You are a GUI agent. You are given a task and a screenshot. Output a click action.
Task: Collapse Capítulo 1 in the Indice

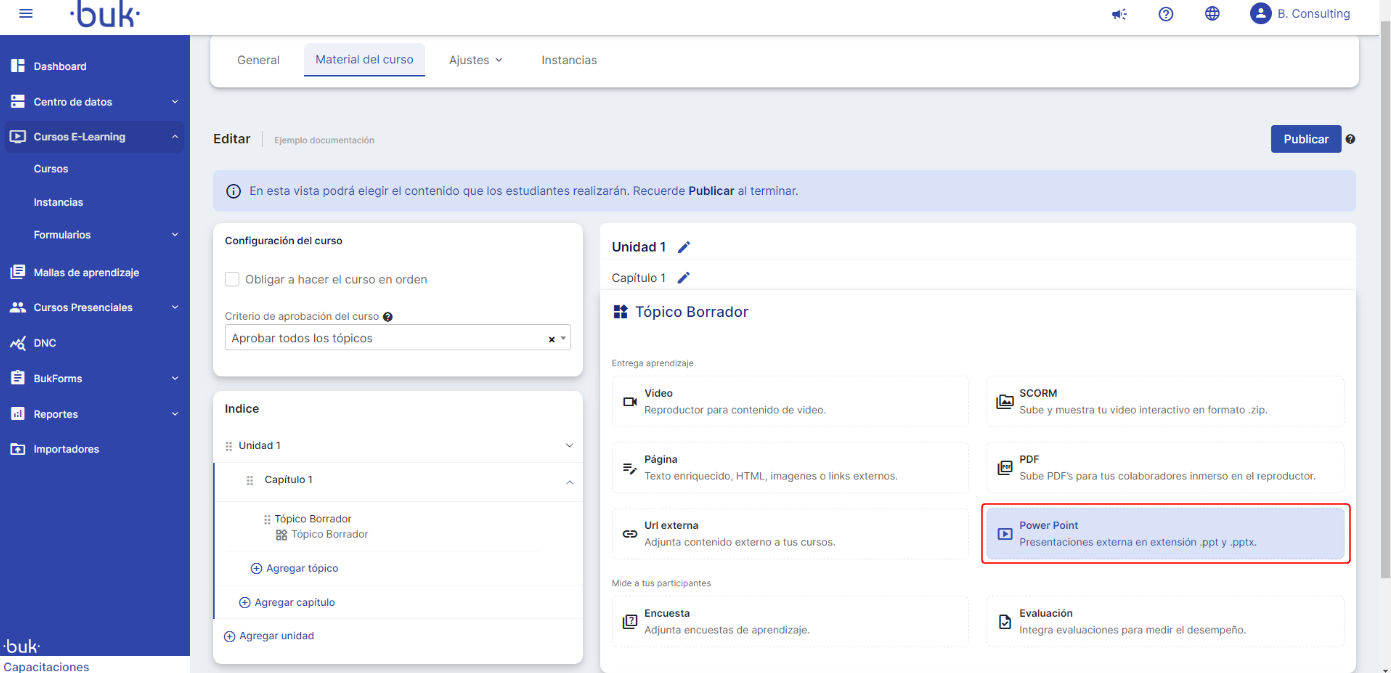point(570,482)
